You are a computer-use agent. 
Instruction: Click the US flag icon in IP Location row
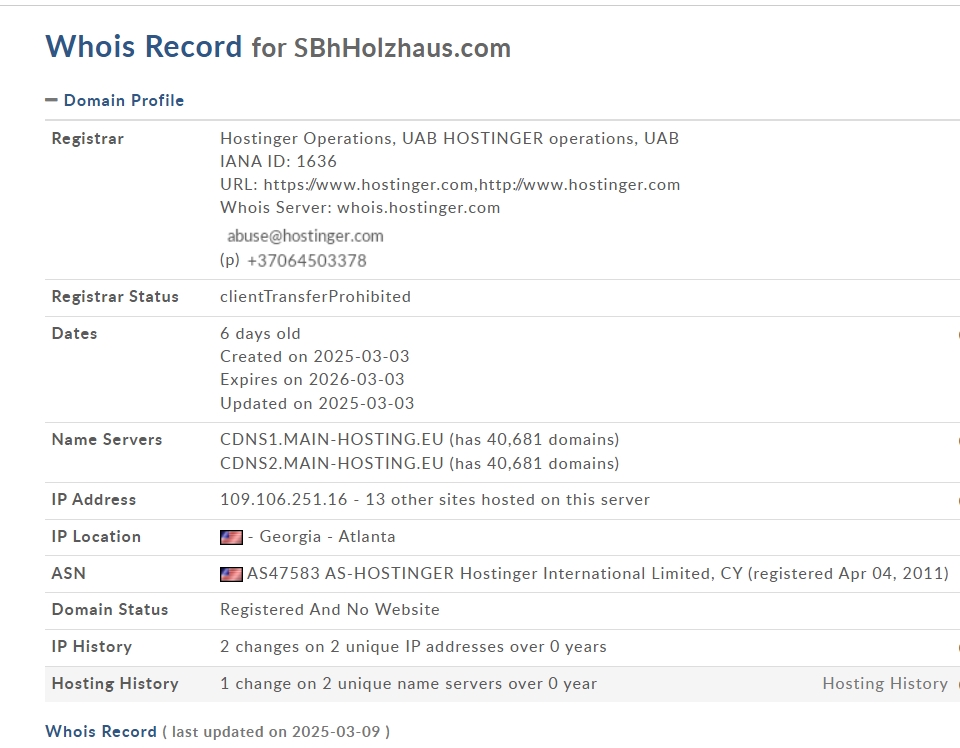231,537
